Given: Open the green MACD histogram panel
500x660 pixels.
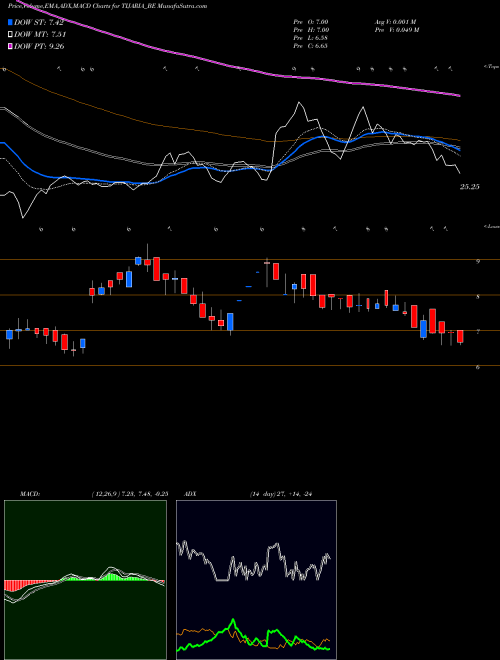Looking at the screenshot, I should [85, 580].
